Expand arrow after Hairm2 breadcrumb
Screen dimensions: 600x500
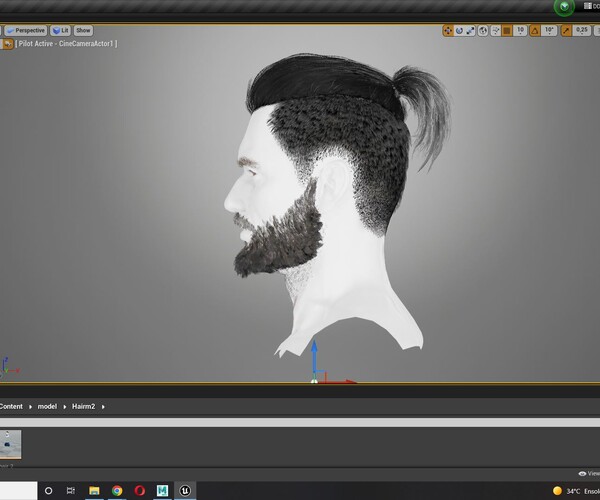pyautogui.click(x=103, y=407)
